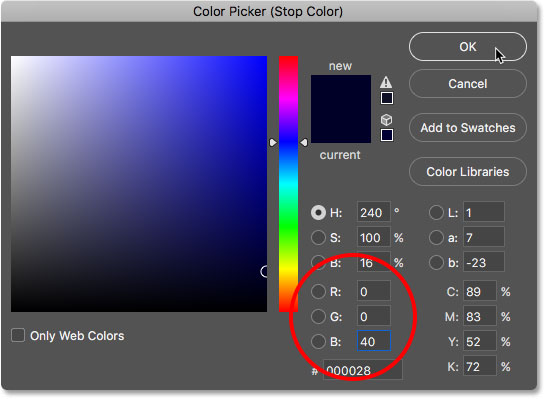Click the hex color code field

[x=363, y=370]
